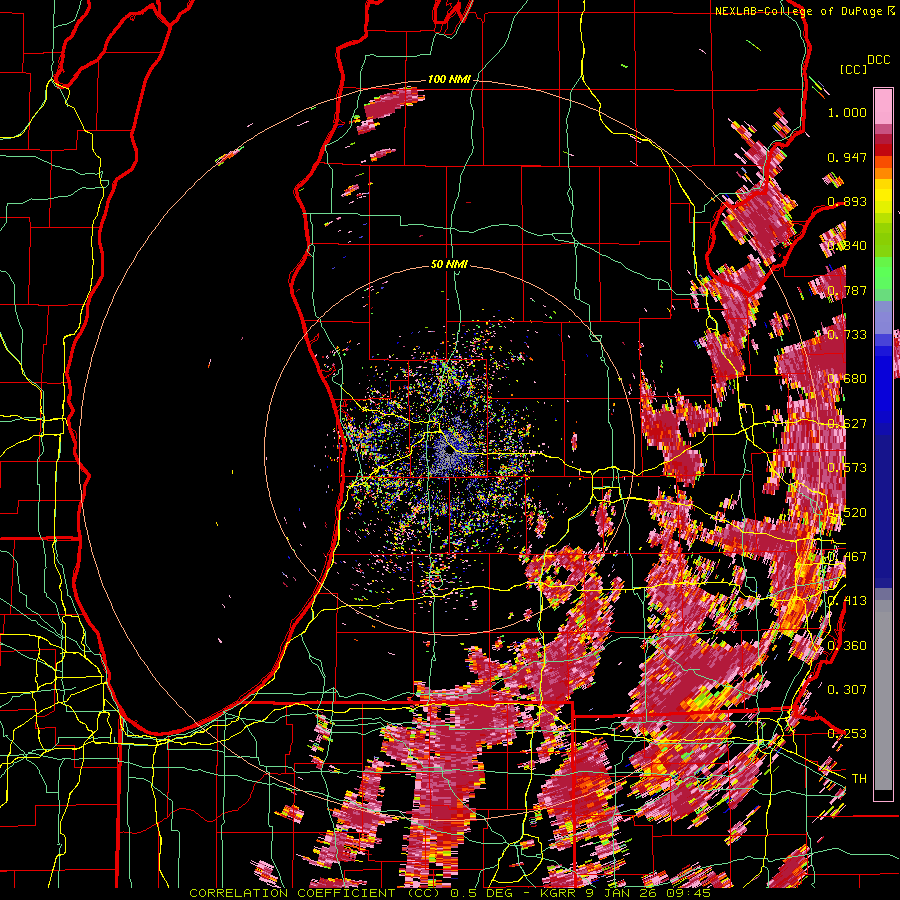This screenshot has height=900, width=900.
Task: Click the 1.000 value on the color scale
Action: (x=847, y=112)
